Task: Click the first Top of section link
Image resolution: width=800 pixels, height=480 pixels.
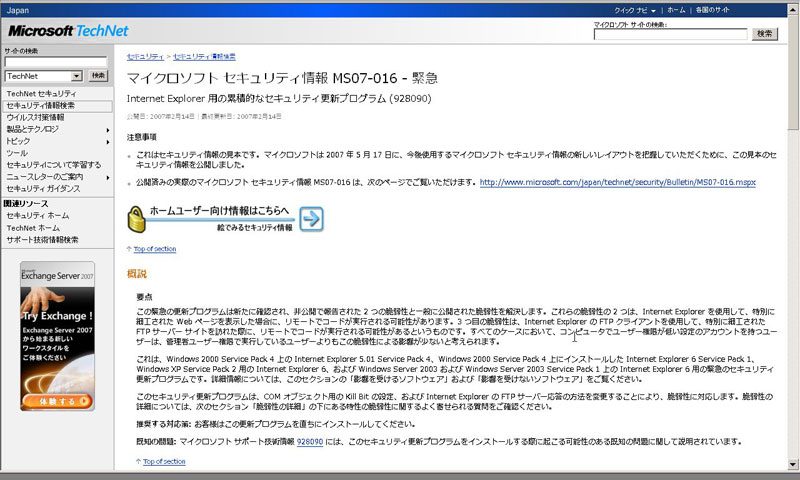Action: 155,249
